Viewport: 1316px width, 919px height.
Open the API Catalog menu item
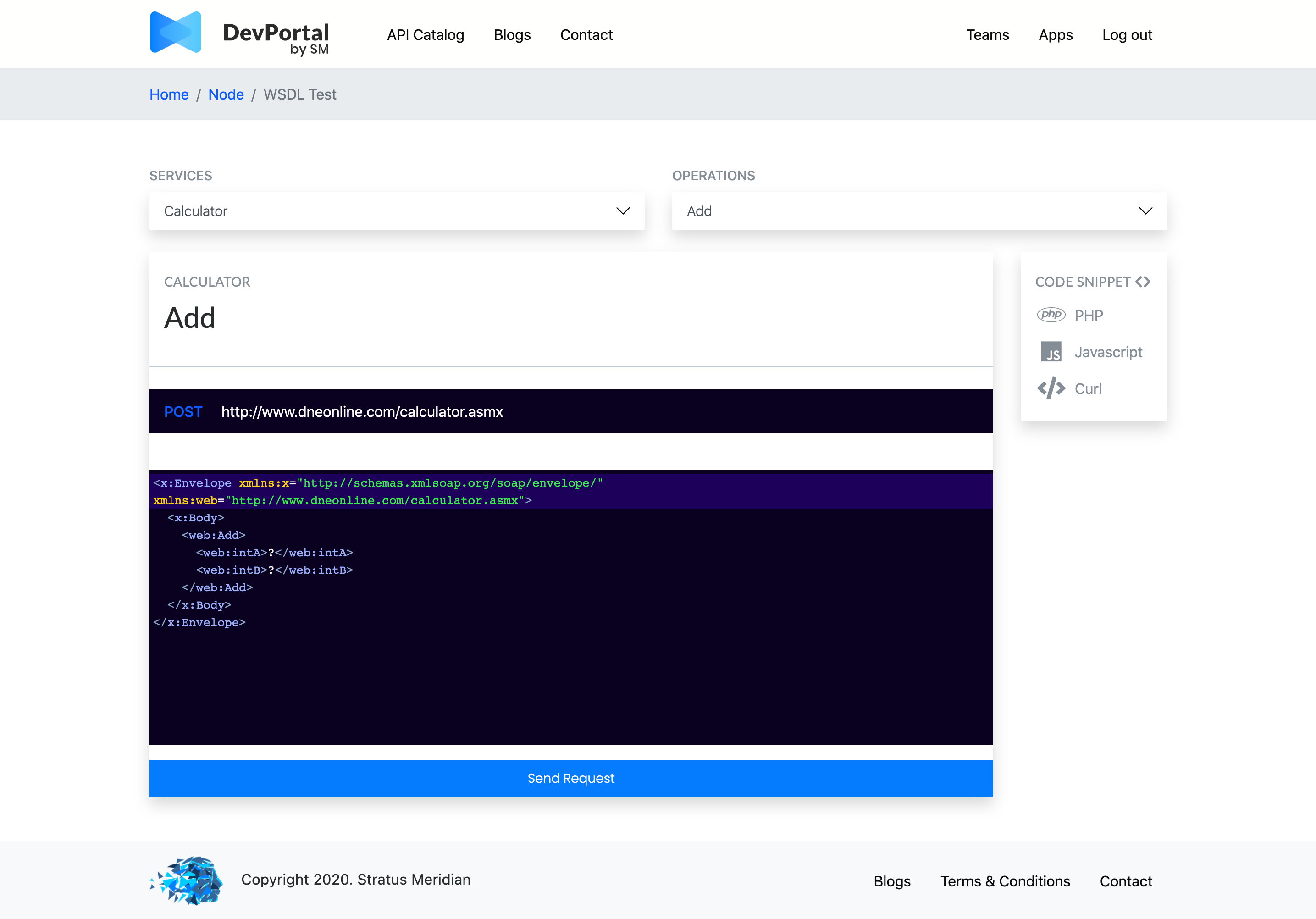(426, 35)
